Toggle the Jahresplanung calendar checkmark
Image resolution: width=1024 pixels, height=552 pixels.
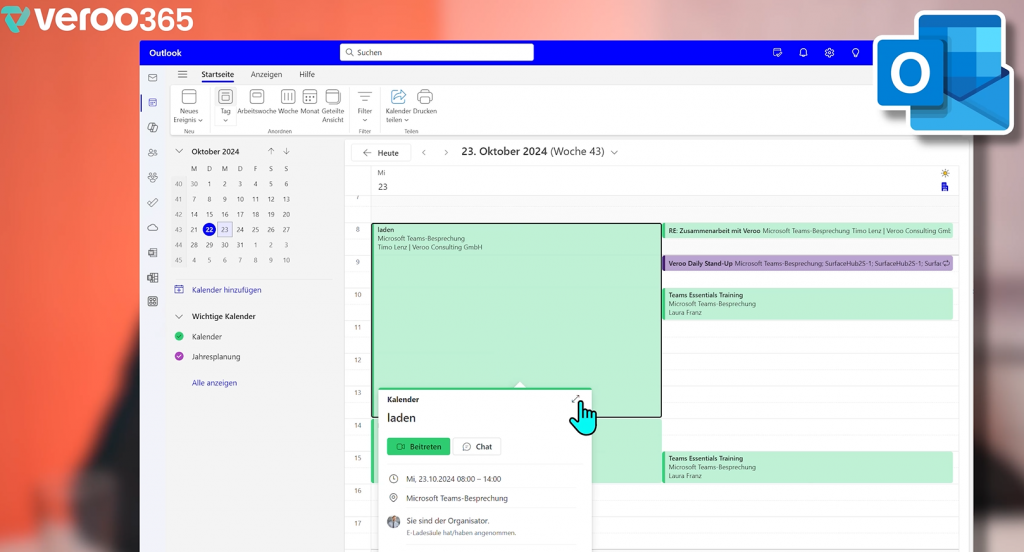179,357
